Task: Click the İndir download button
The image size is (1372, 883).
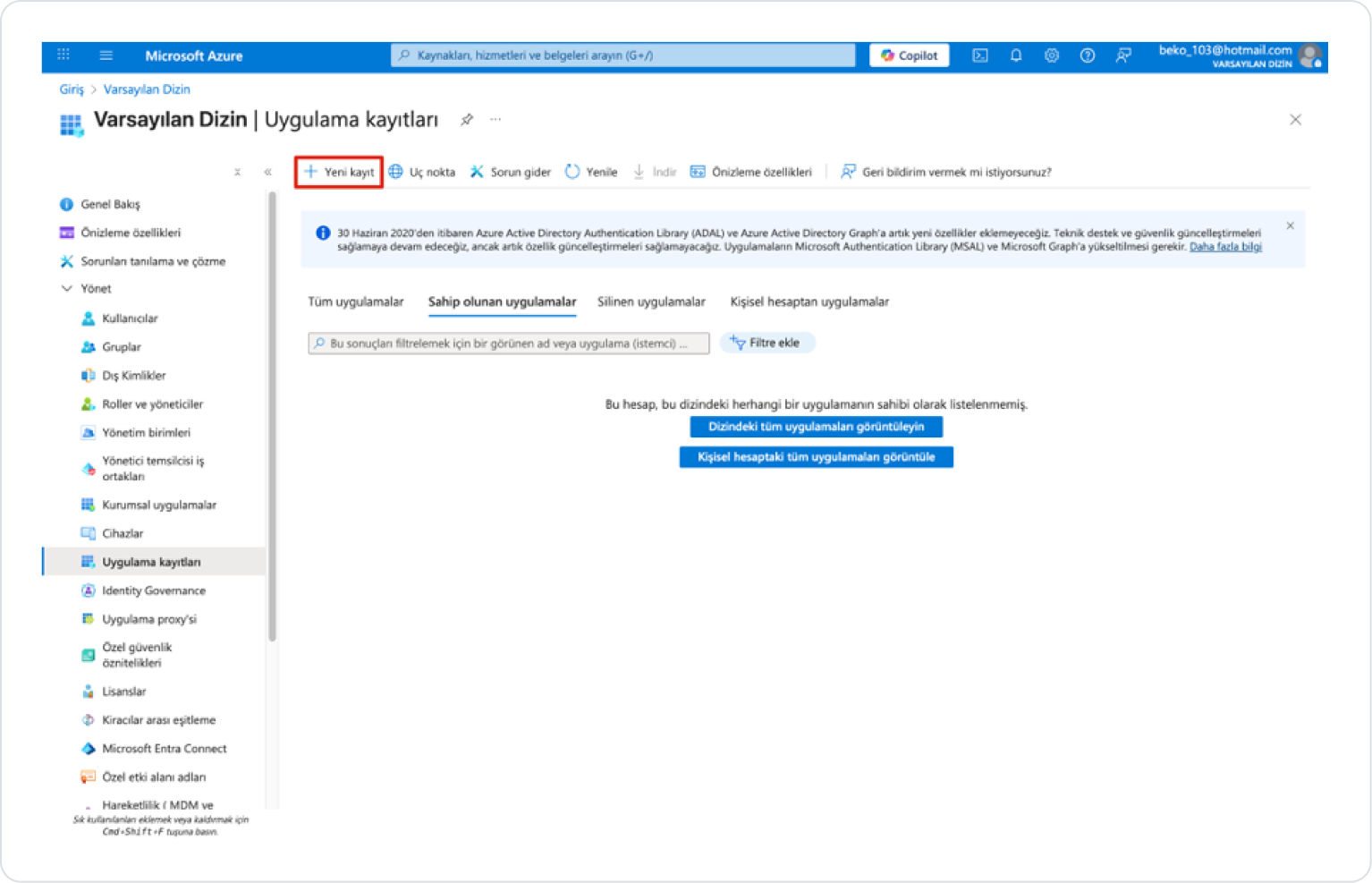Action: (x=655, y=172)
